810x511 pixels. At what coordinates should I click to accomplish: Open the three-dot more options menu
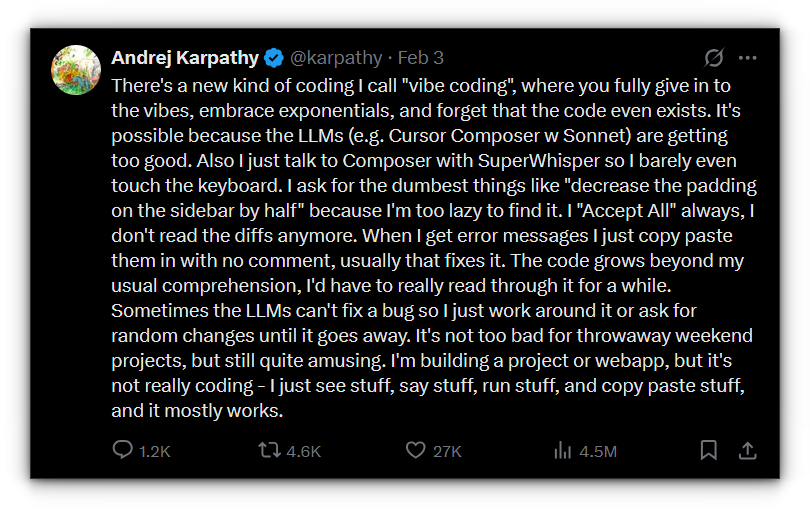(x=748, y=57)
